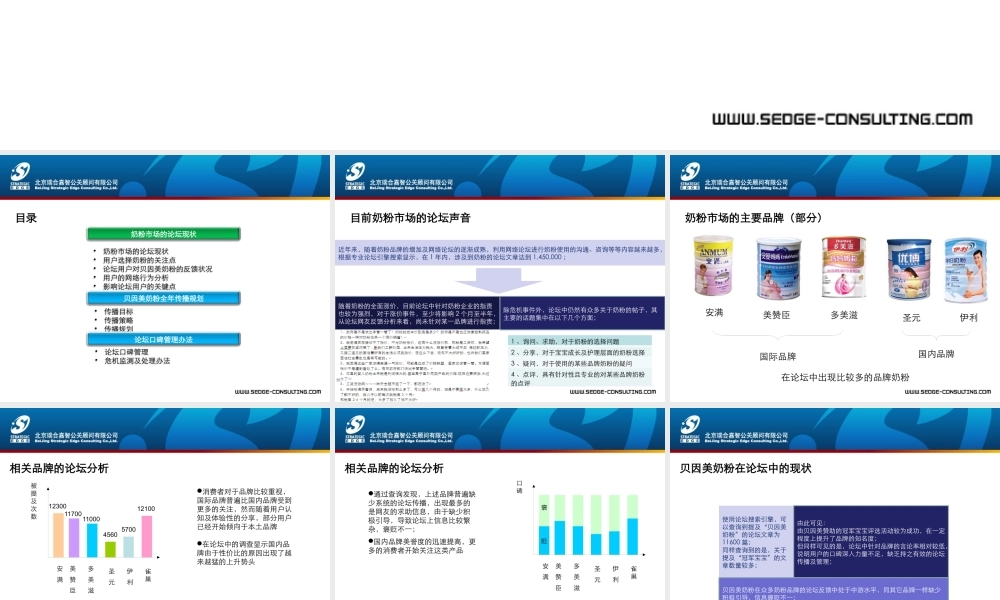
Task: Click the green bar labeled 4560
Action: 110,550
